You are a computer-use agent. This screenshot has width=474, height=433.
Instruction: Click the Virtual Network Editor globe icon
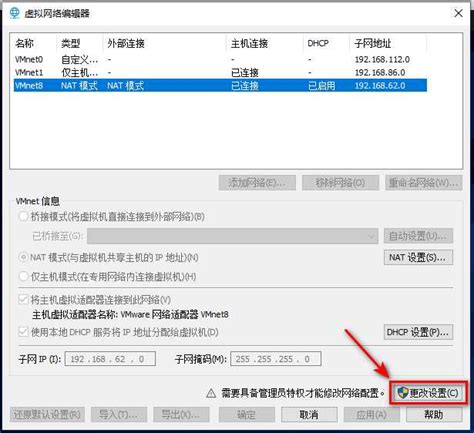[15, 13]
